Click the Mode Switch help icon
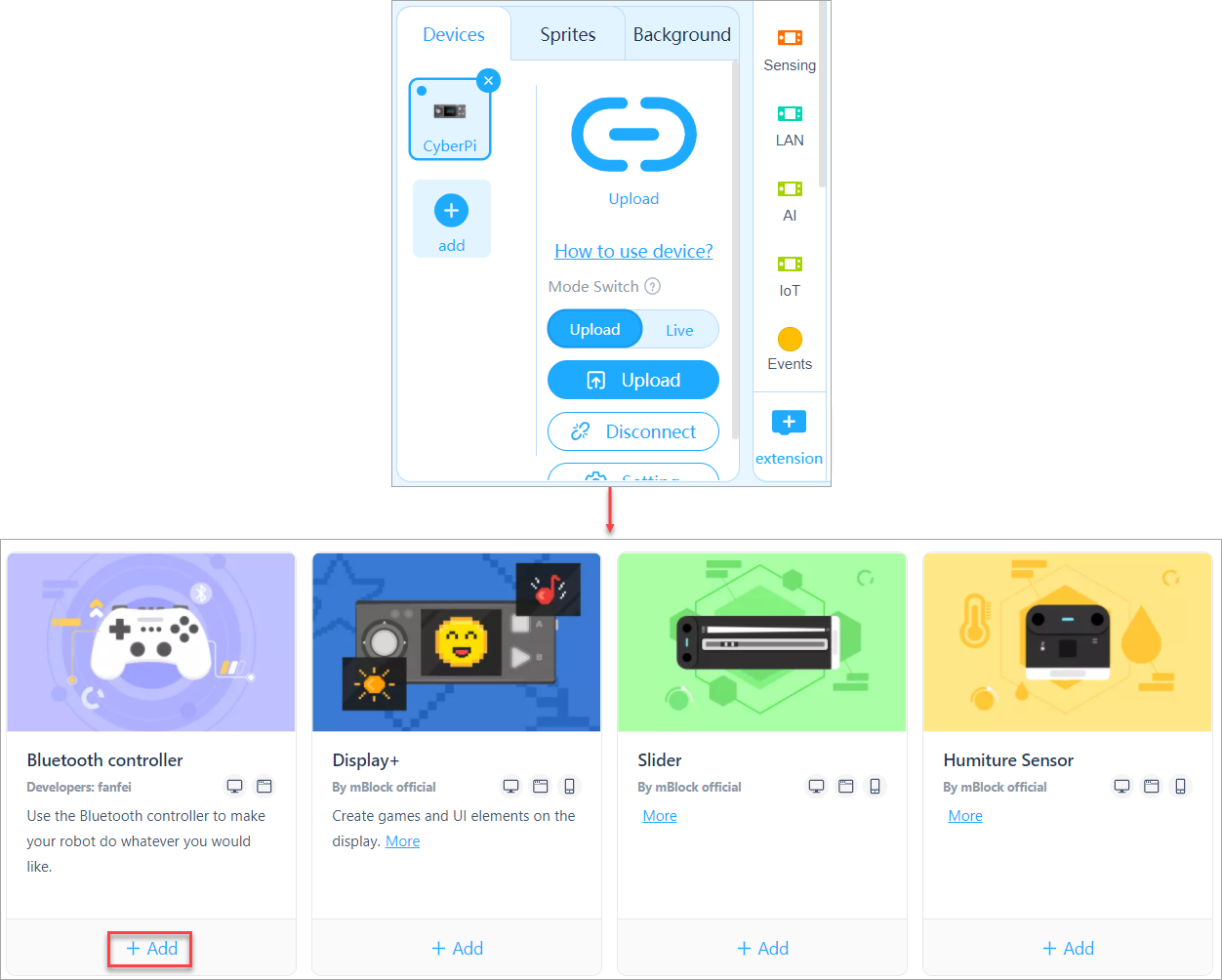The height and width of the screenshot is (980, 1222). pyautogui.click(x=653, y=286)
